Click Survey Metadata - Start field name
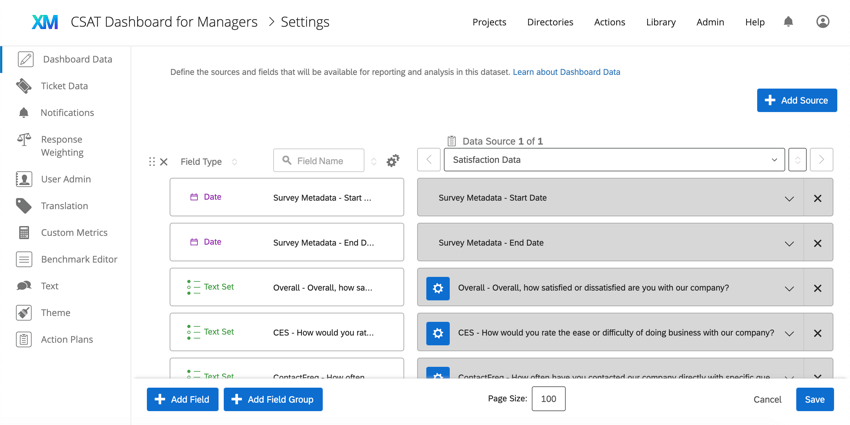 click(x=322, y=198)
